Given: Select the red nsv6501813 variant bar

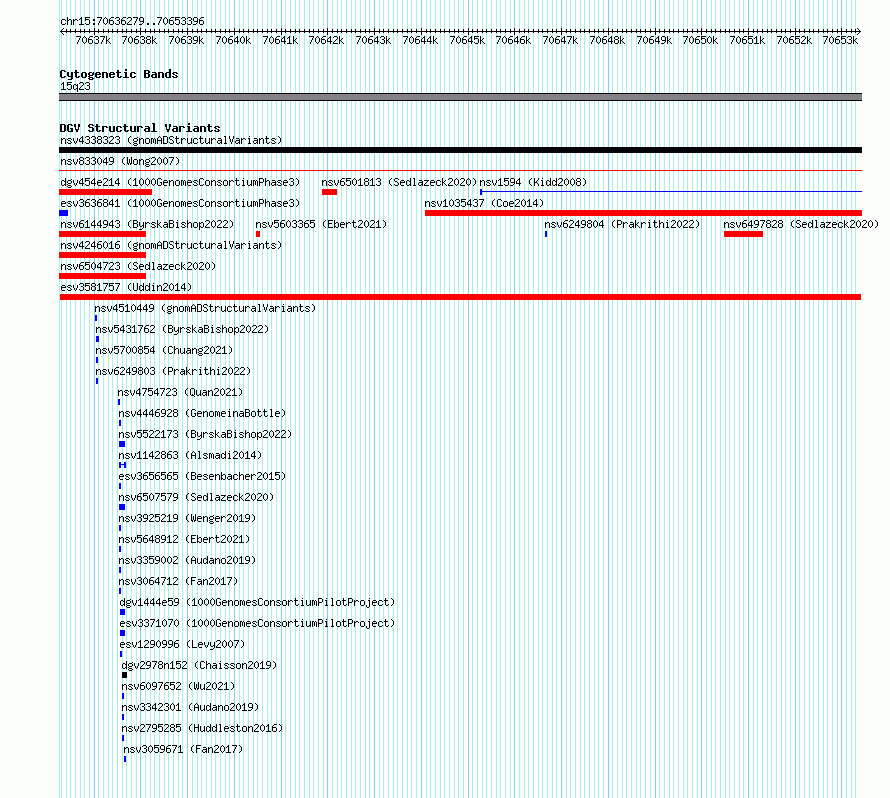Looking at the screenshot, I should 329,192.
